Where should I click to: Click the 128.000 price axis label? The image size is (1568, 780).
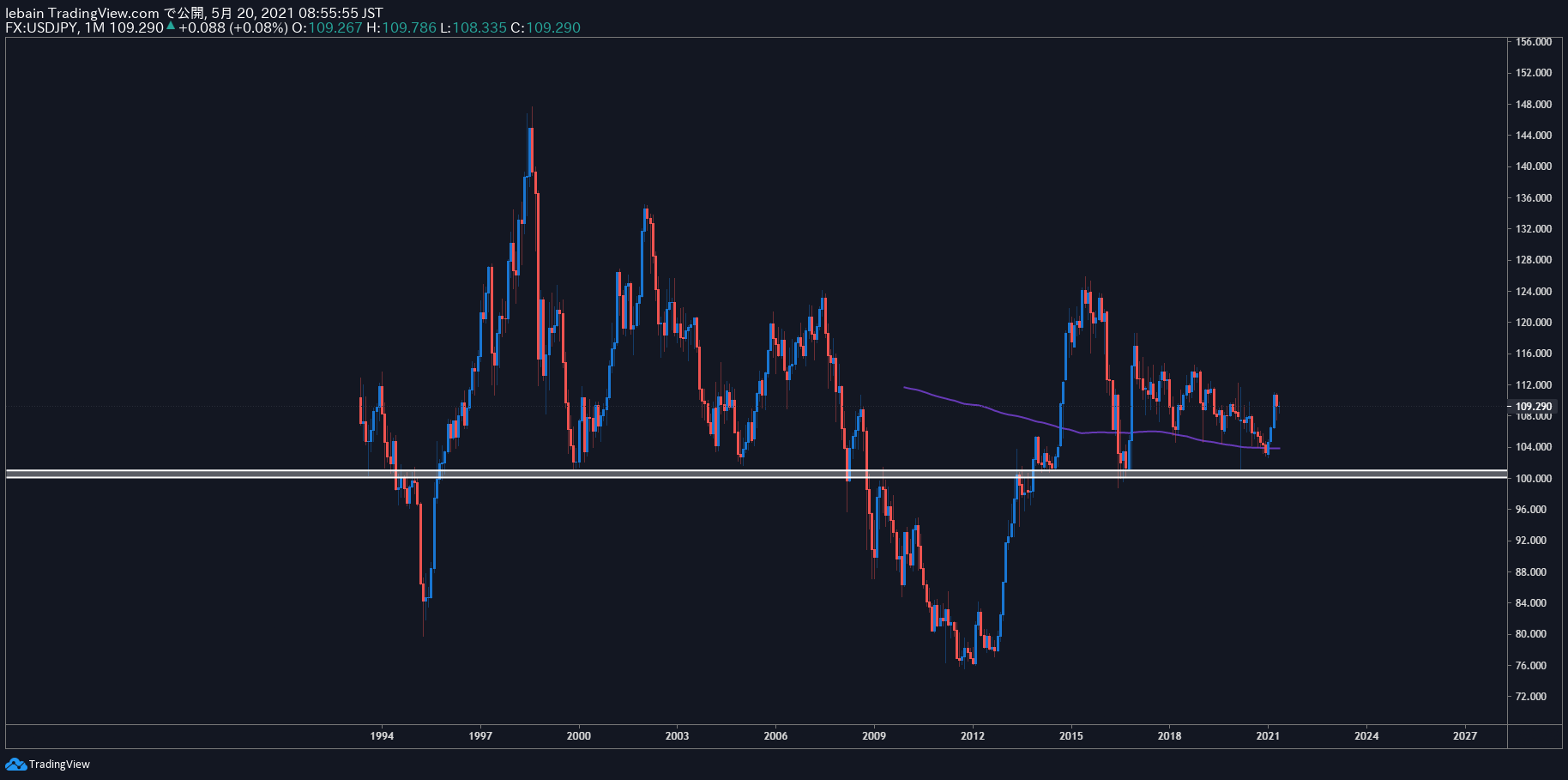(1534, 260)
